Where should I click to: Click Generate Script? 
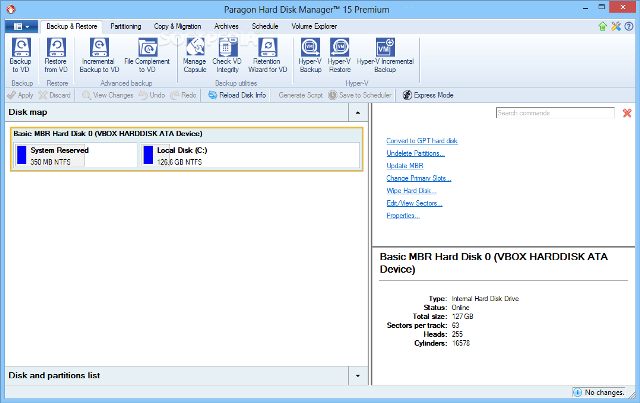click(300, 95)
